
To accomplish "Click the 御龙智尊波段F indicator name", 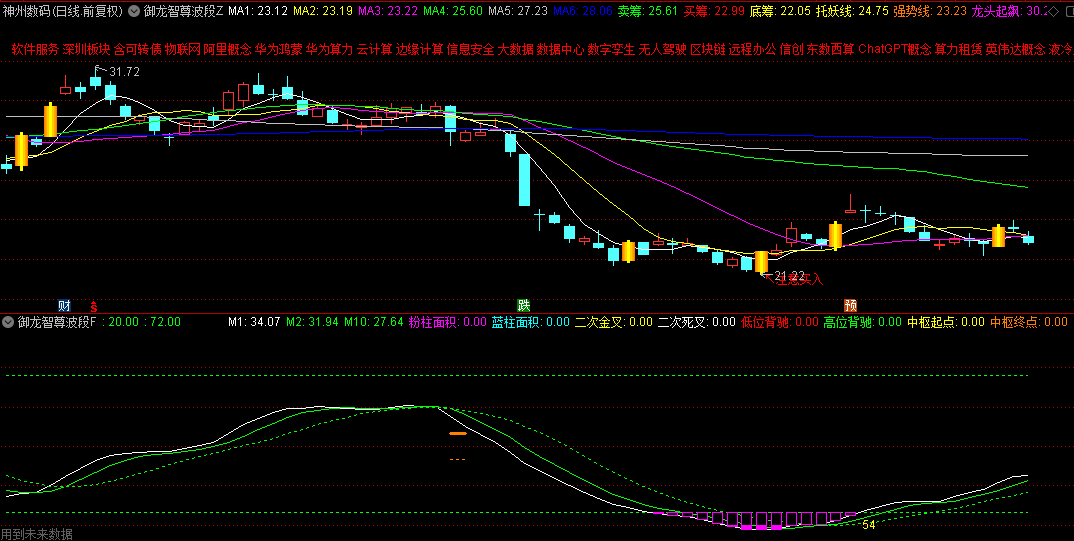I will pyautogui.click(x=57, y=322).
